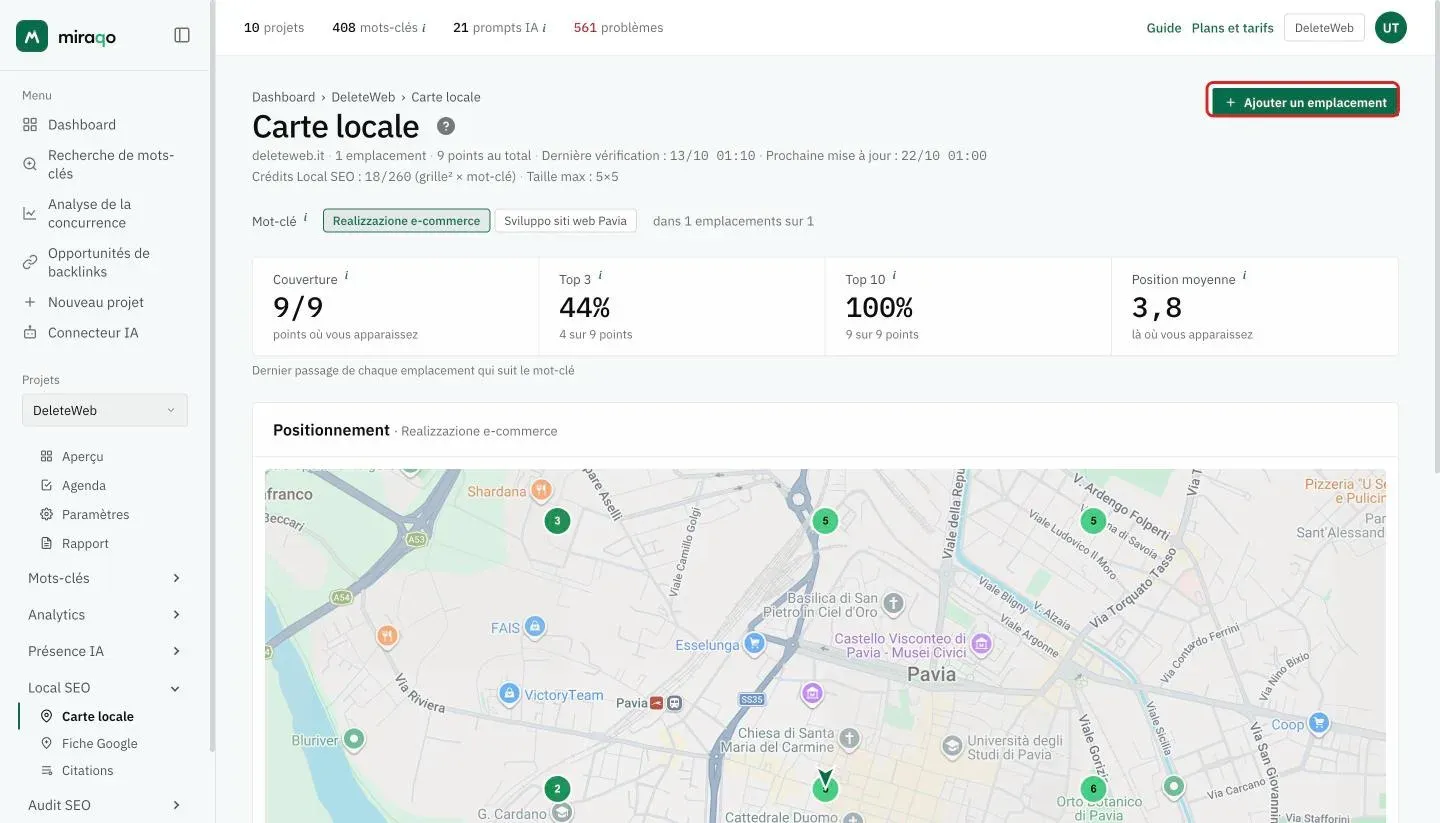Show info icon next to Couverture
The width and height of the screenshot is (1440, 823).
(x=347, y=276)
